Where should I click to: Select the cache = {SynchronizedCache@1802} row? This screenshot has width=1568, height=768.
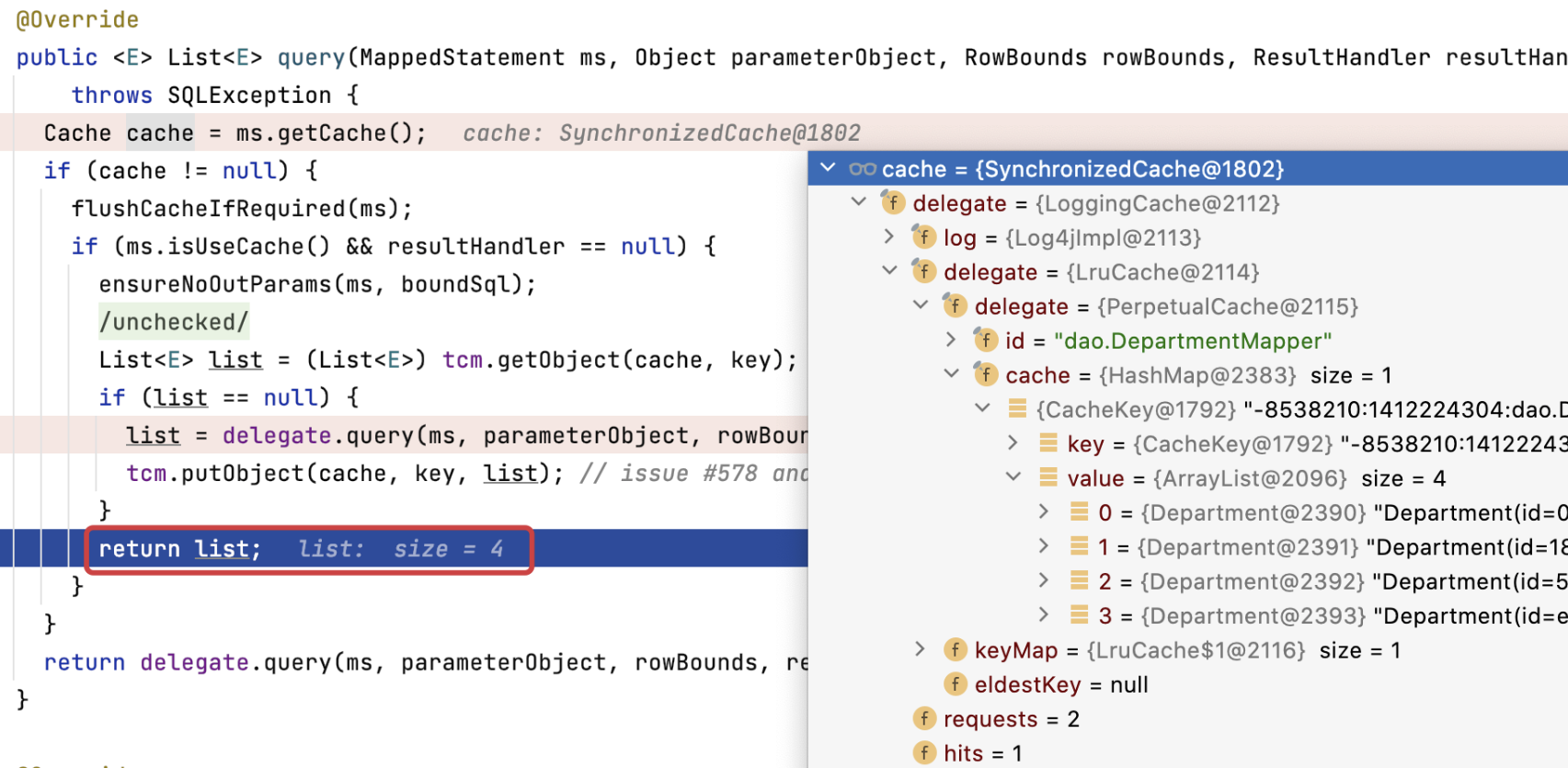[1188, 168]
